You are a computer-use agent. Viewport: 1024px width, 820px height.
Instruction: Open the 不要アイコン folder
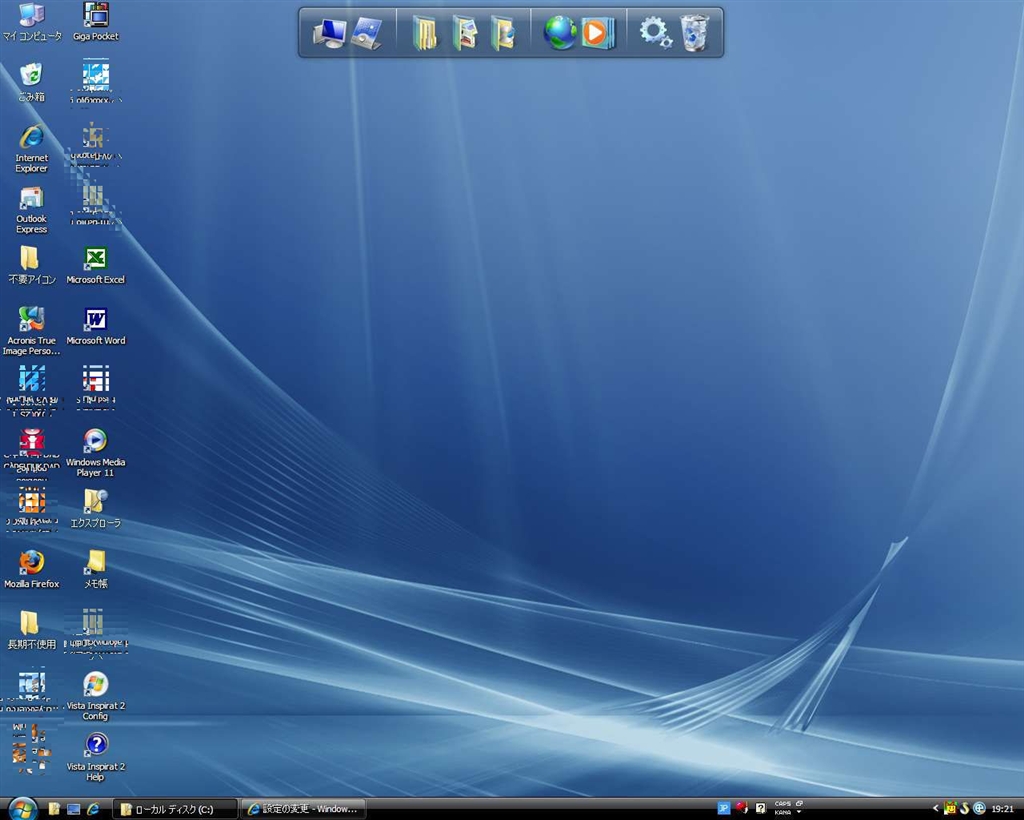pos(31,265)
